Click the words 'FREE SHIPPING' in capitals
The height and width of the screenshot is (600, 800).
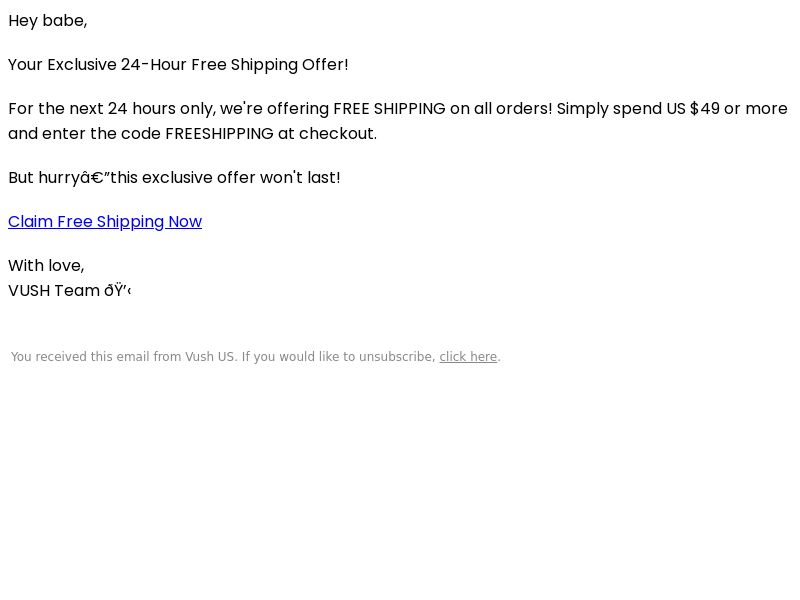coord(389,109)
